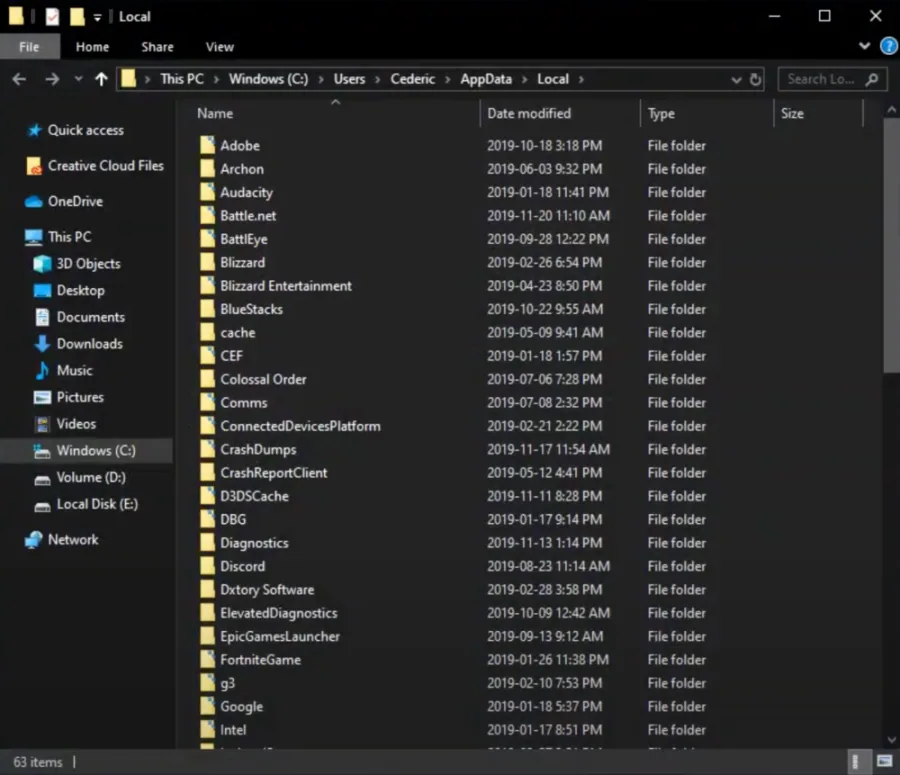Navigate to AppData in breadcrumb
Screen dimensions: 900x775
pos(486,79)
